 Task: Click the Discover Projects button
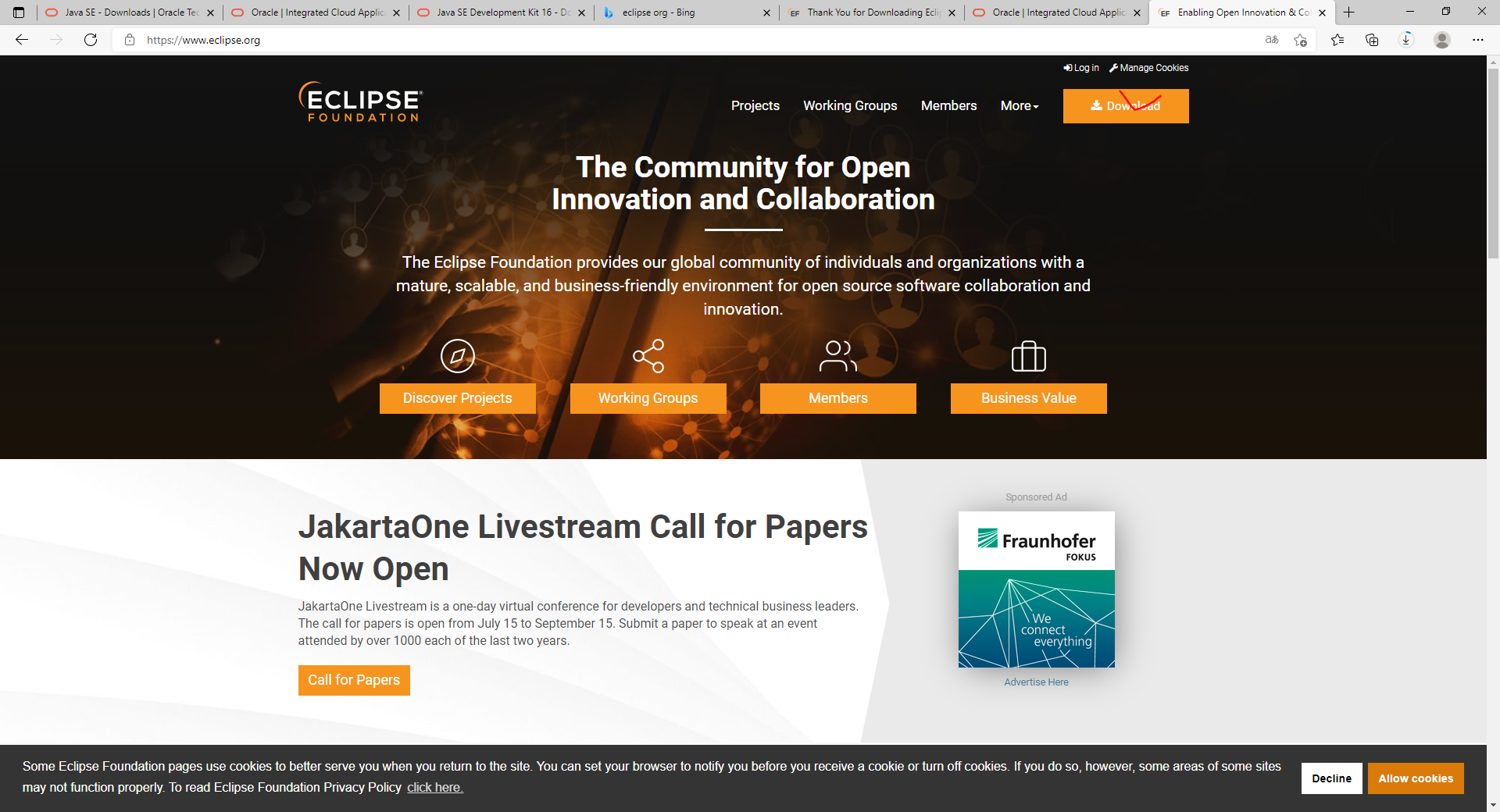pos(458,398)
